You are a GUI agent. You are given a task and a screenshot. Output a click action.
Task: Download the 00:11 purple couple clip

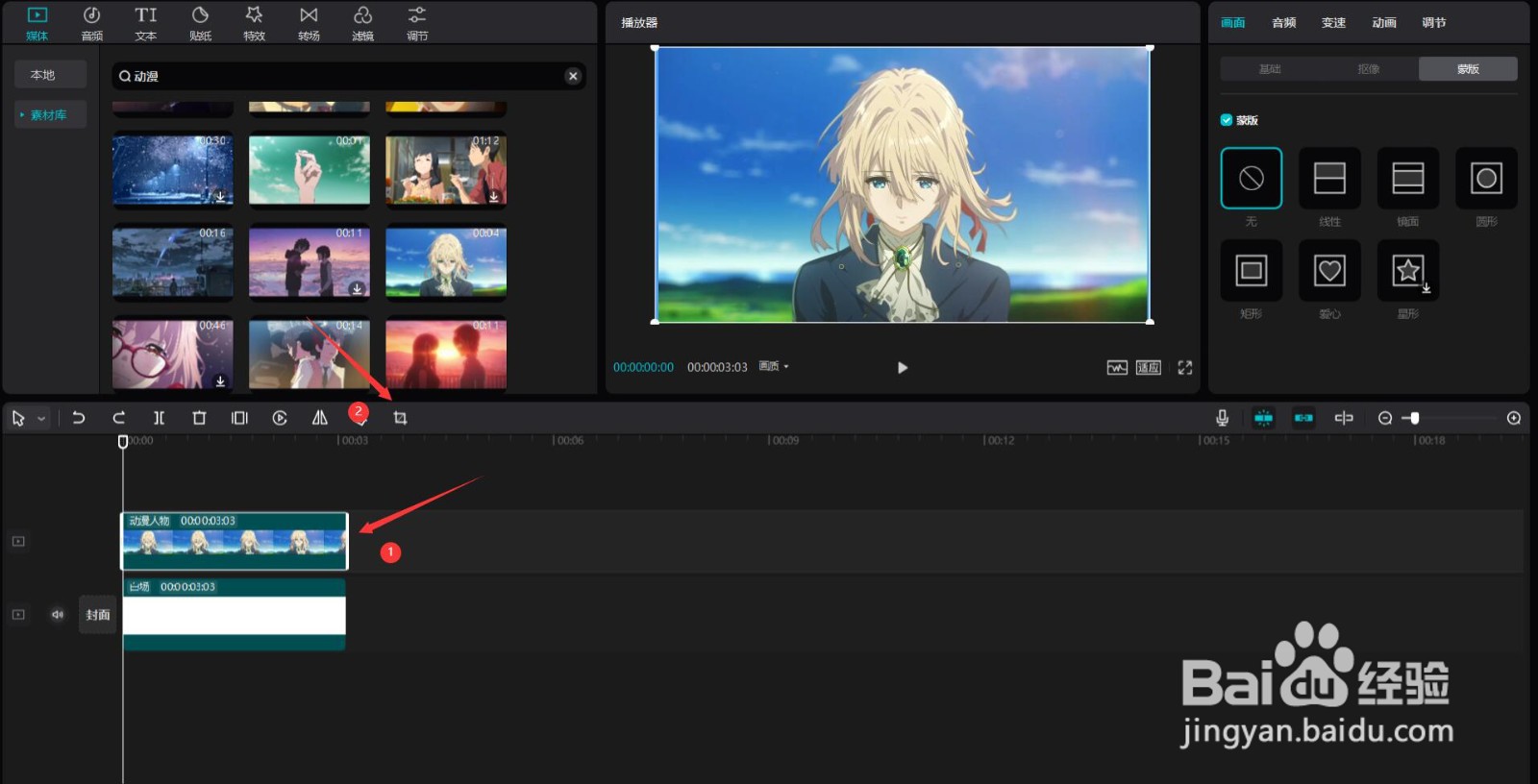pyautogui.click(x=357, y=288)
